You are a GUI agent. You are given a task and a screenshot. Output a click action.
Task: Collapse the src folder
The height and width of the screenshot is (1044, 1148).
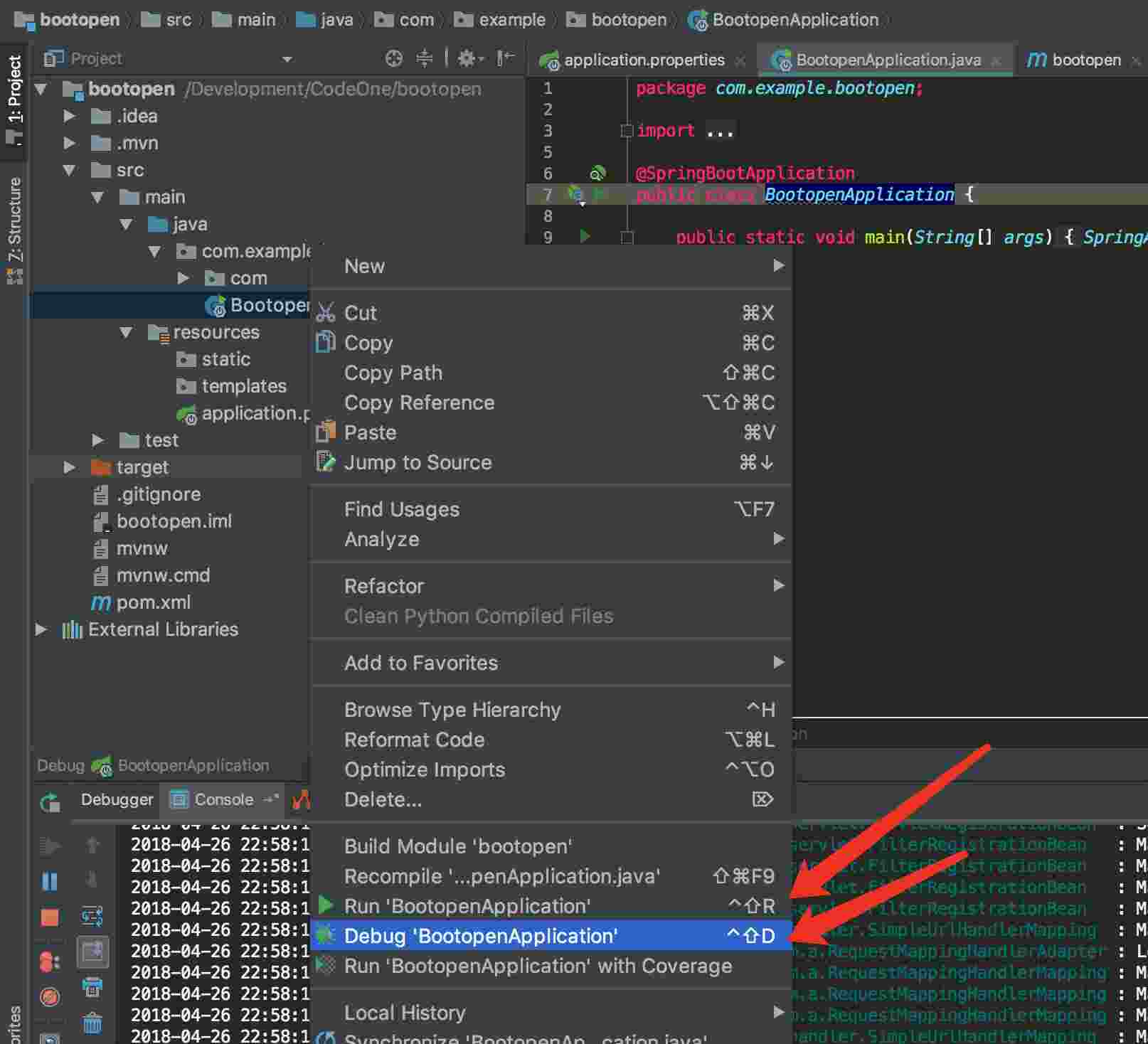pos(69,170)
